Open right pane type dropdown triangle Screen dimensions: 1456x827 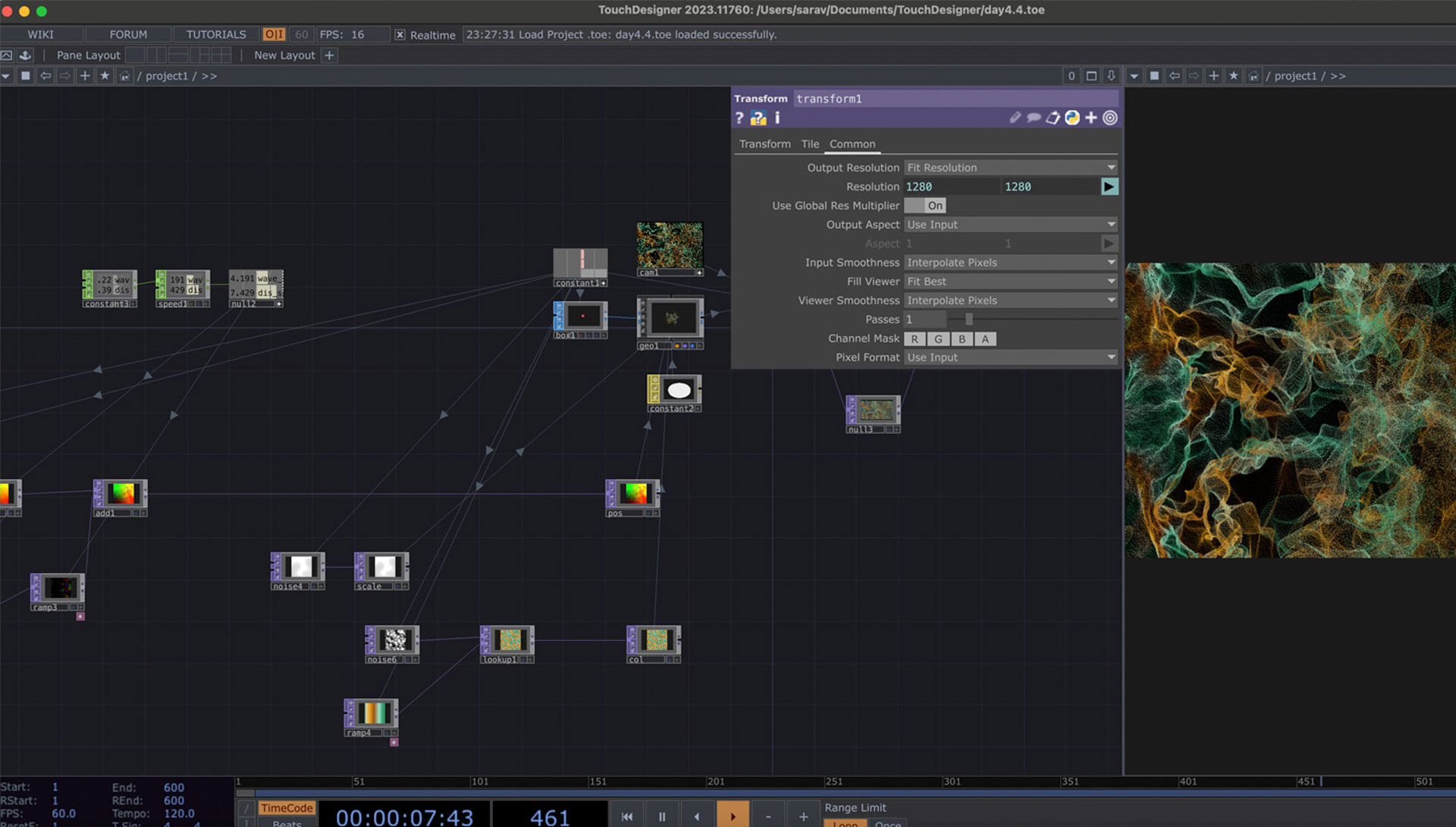[x=1134, y=76]
